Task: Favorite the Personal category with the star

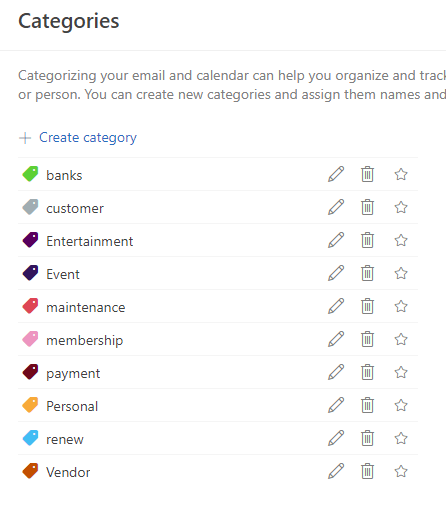Action: click(x=401, y=405)
